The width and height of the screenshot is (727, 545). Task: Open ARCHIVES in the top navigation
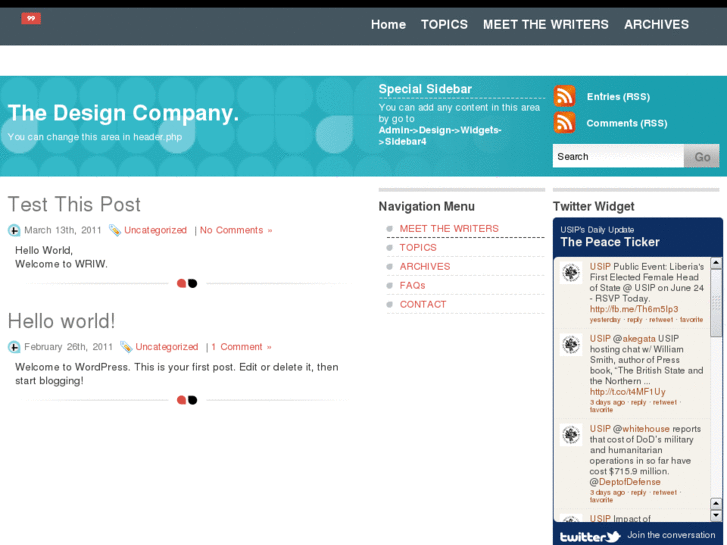coord(656,25)
